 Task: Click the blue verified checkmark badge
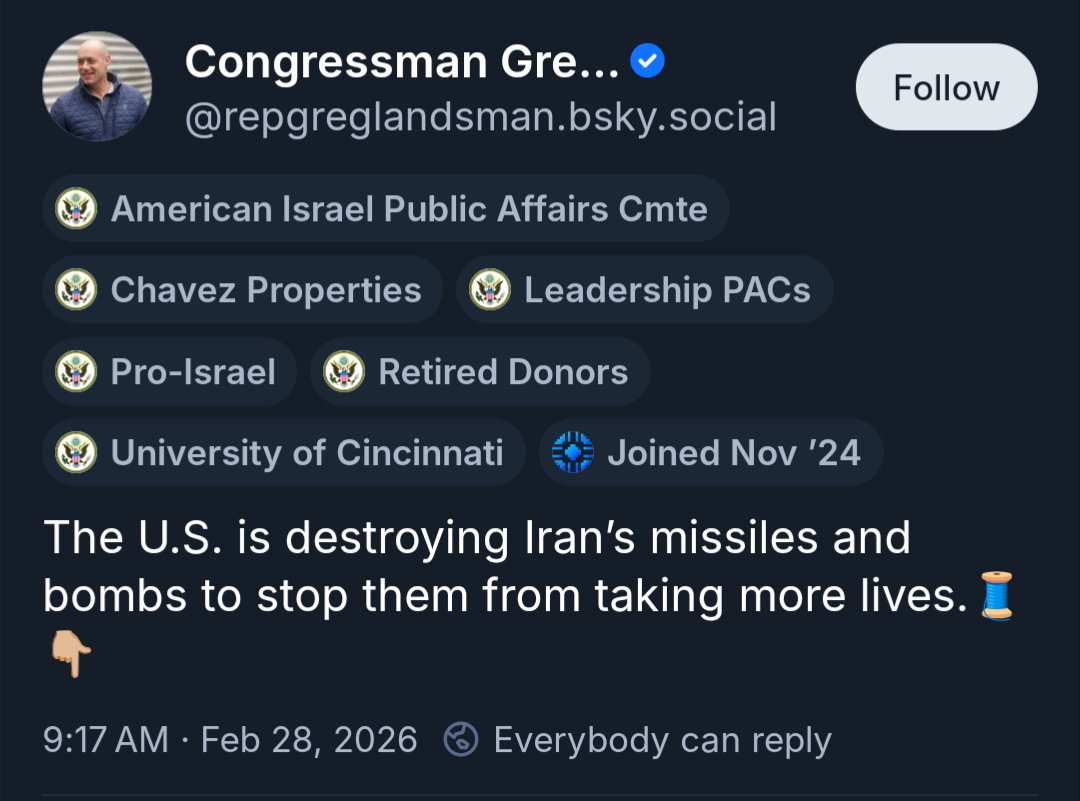click(x=648, y=63)
